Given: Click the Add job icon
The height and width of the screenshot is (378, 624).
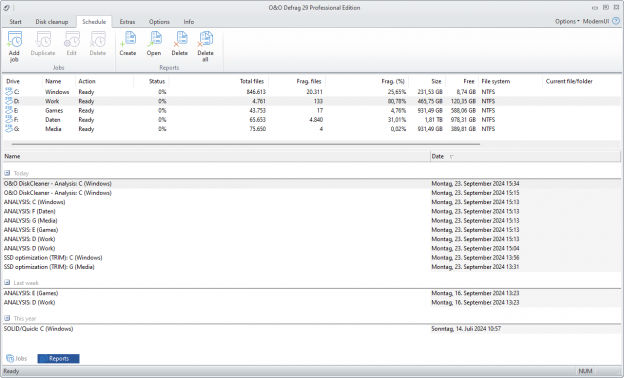Looking at the screenshot, I should coord(14,40).
